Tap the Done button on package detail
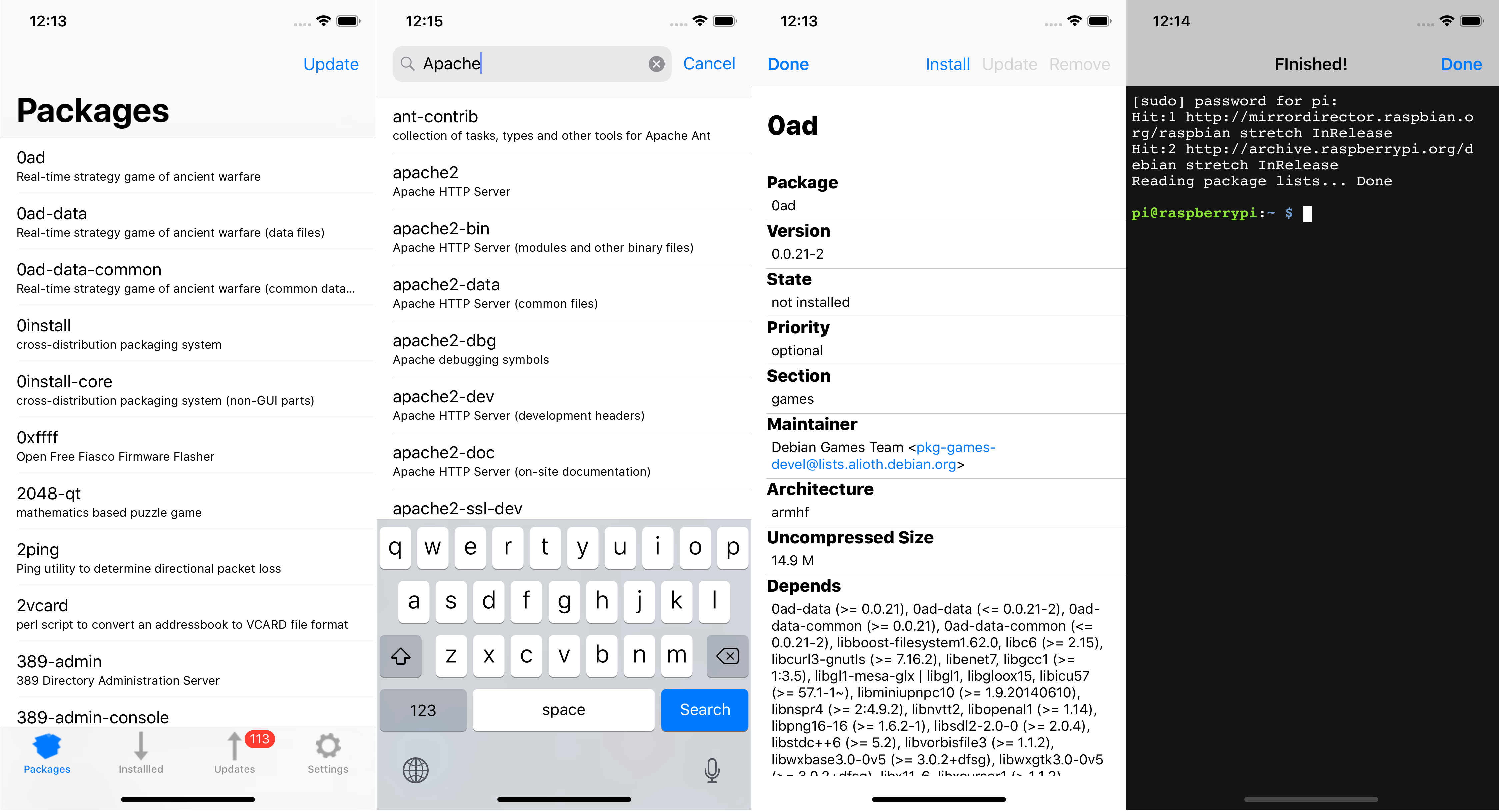Image resolution: width=1500 pixels, height=812 pixels. point(789,63)
